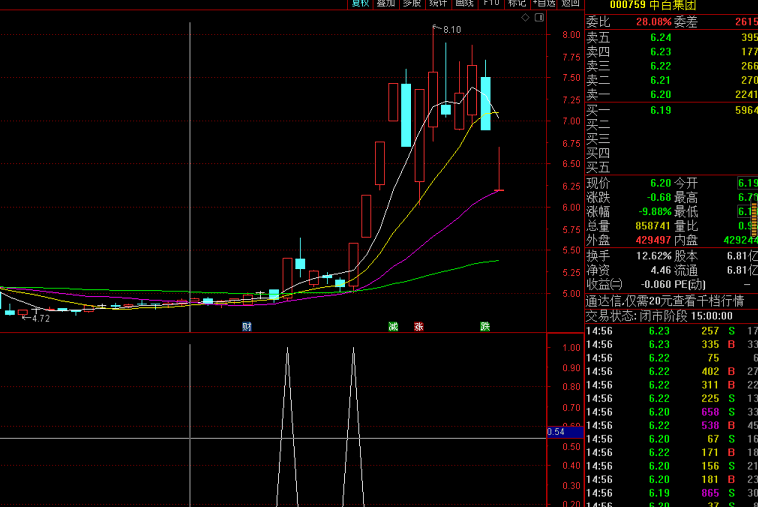Click the 返回 back button
The width and height of the screenshot is (758, 507).
coord(570,3)
